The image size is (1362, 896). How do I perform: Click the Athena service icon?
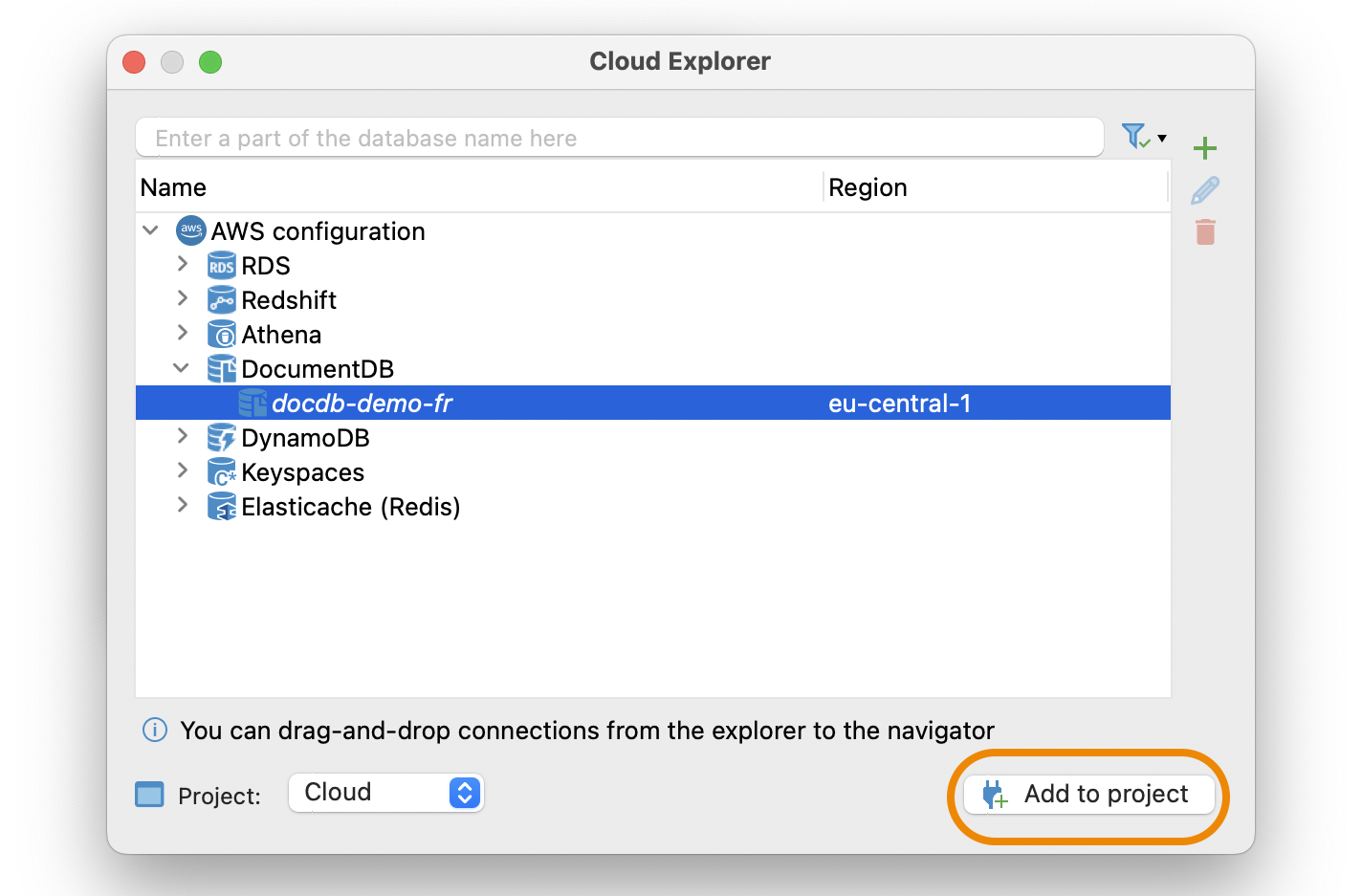[221, 334]
